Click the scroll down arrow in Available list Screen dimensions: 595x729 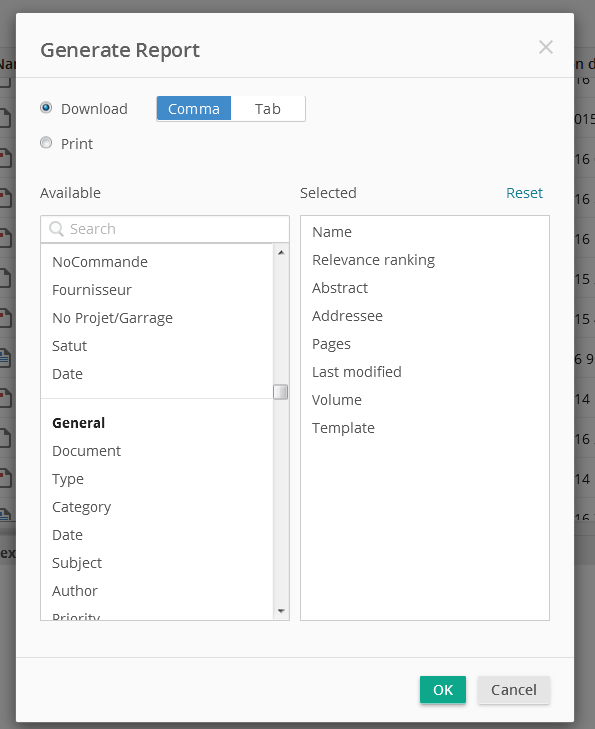click(x=281, y=611)
